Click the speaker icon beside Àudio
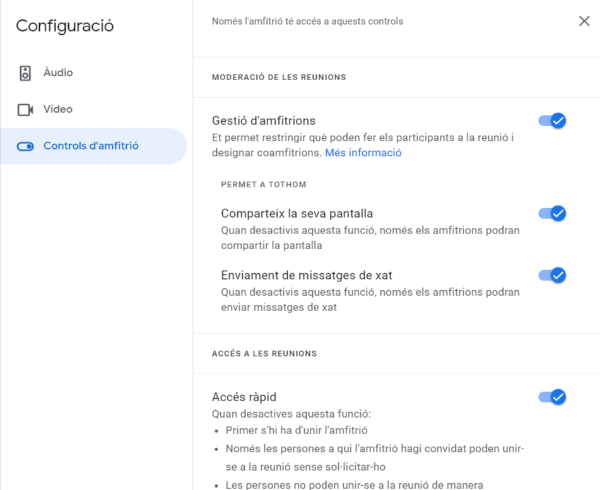Viewport: 600px width, 490px height. pyautogui.click(x=25, y=73)
